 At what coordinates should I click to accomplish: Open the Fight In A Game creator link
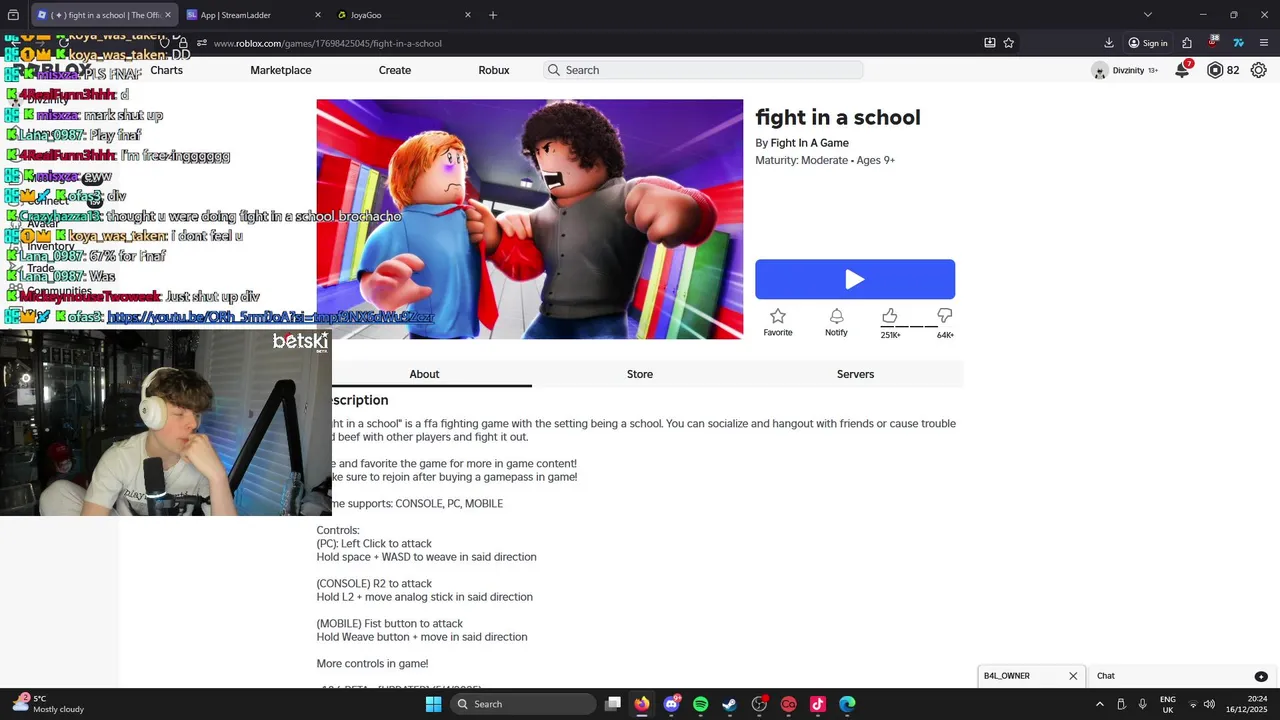[809, 143]
